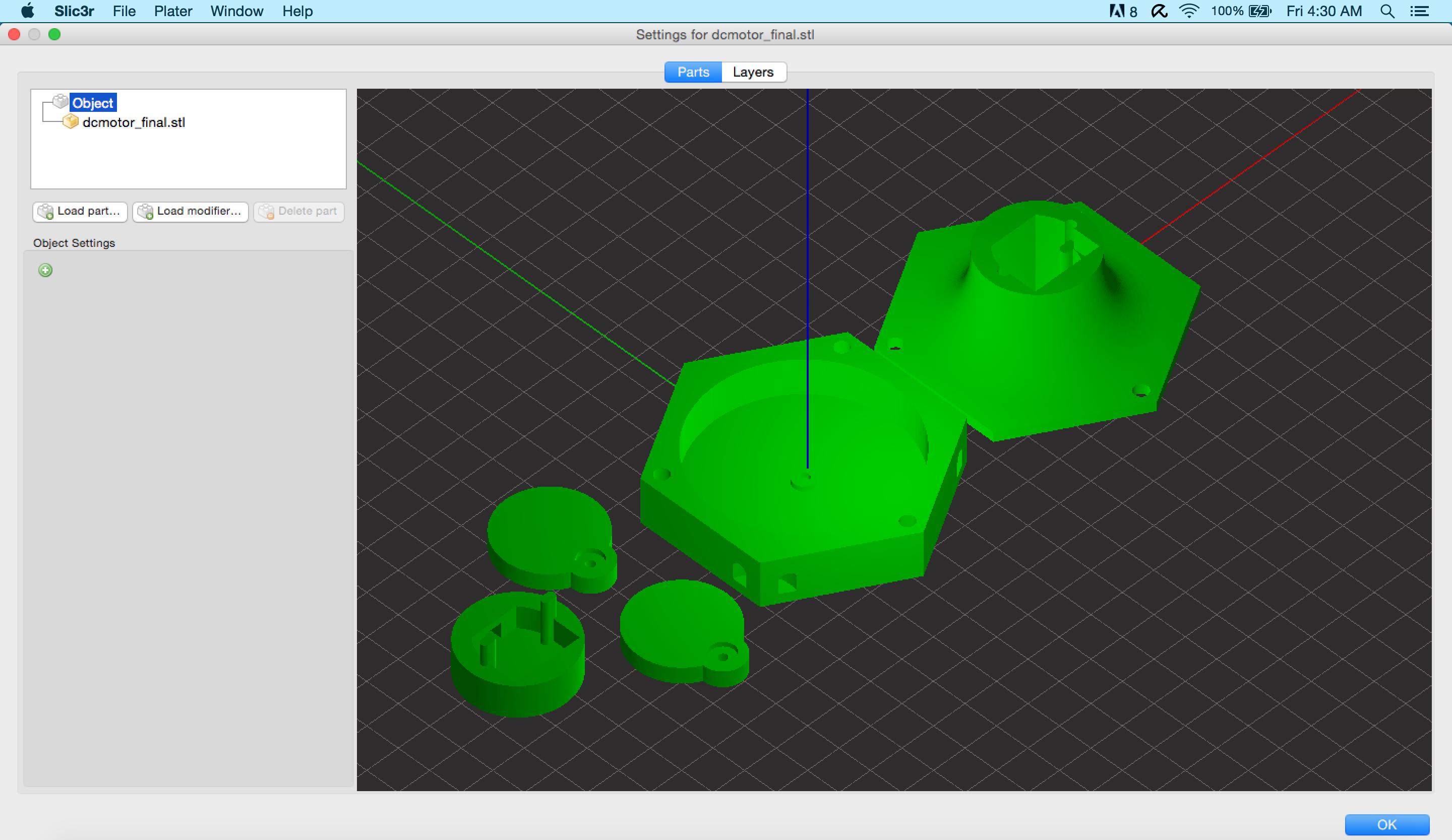Open the Window menu
Viewport: 1452px width, 840px height.
tap(237, 11)
